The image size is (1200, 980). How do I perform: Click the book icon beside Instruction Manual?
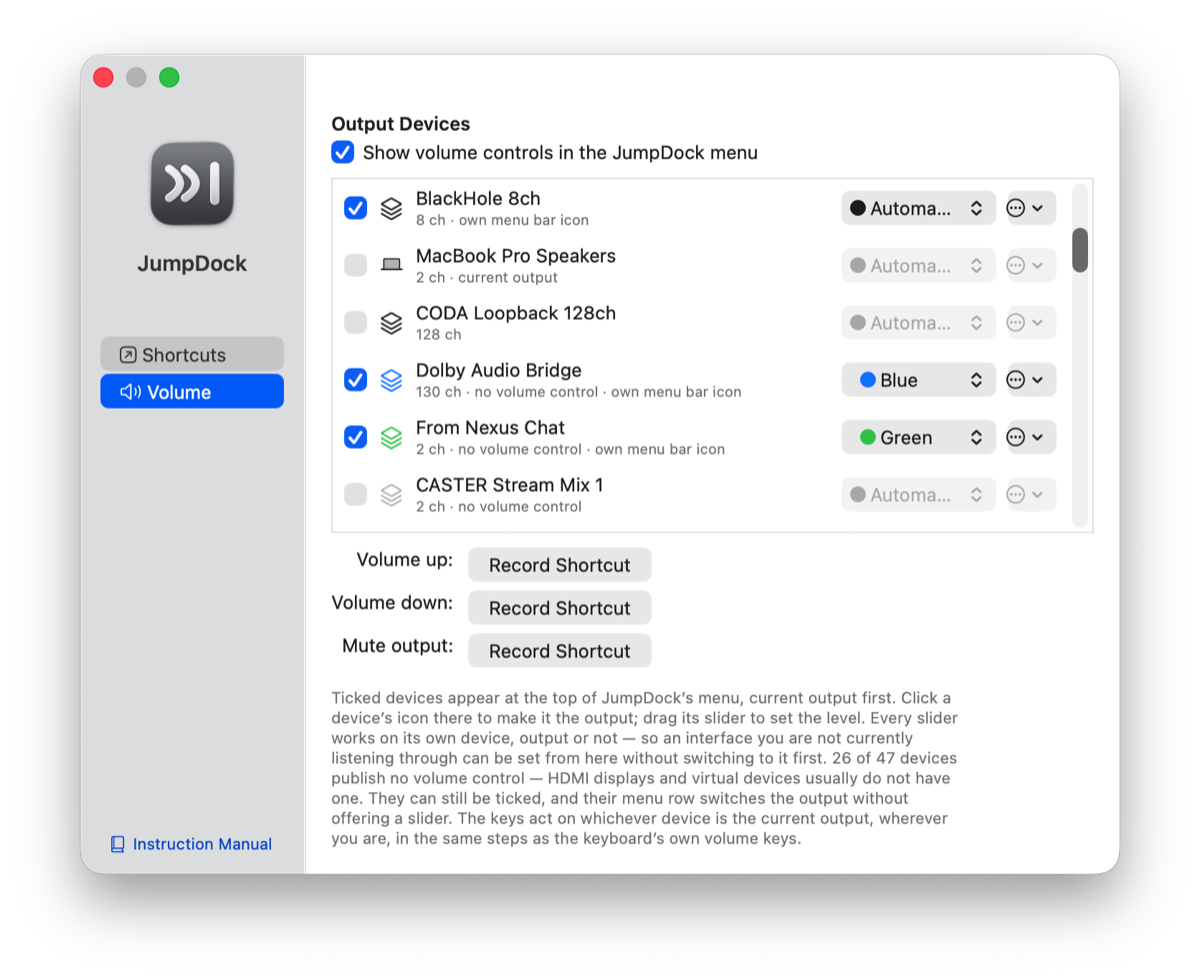(x=118, y=844)
